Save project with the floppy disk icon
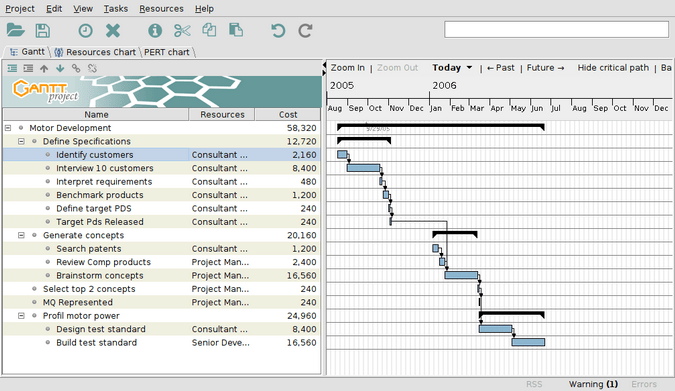Screen dimensions: 675x391 [43, 30]
